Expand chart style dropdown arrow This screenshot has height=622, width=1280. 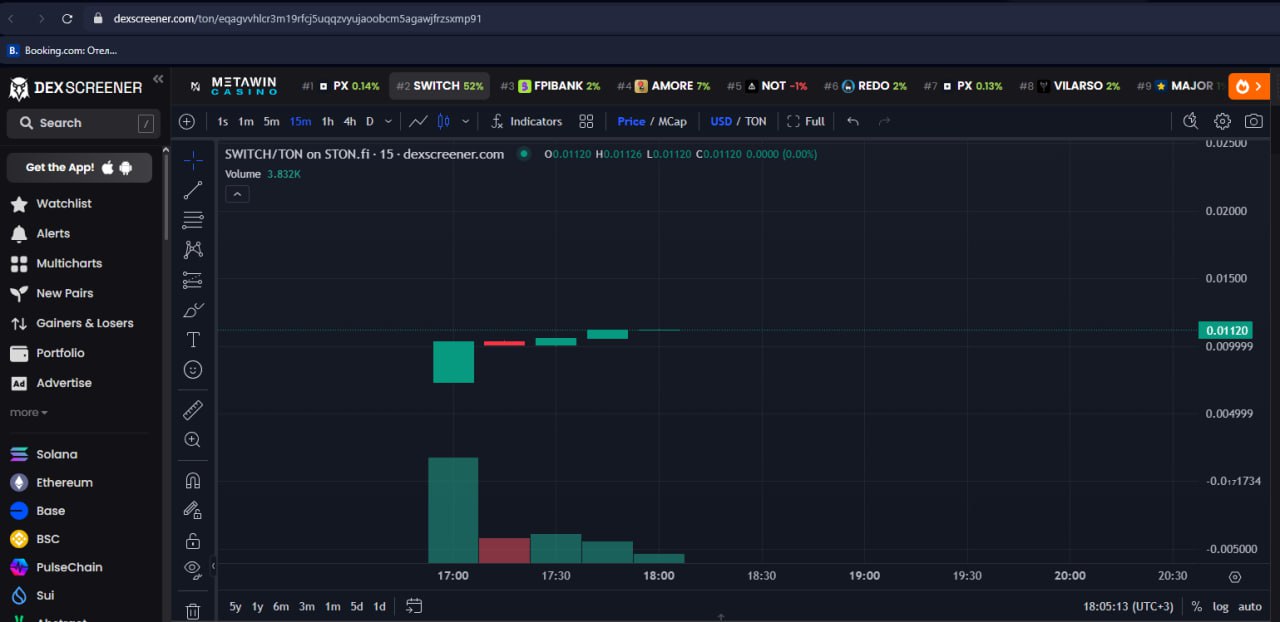click(465, 121)
